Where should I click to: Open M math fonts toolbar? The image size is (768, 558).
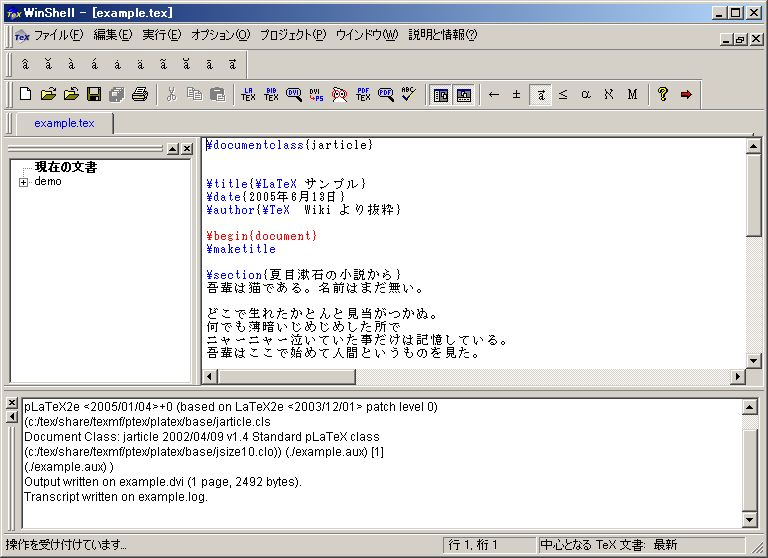(632, 95)
